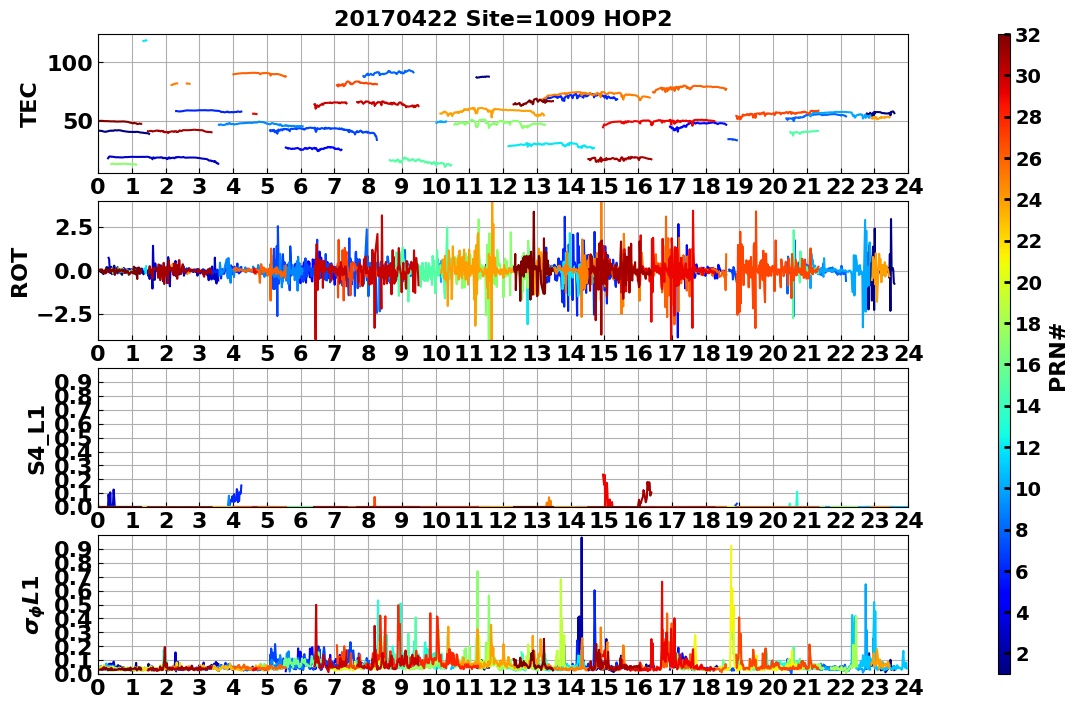Click hour 24 on the TEC x-axis
The image size is (1077, 709).
(x=909, y=186)
